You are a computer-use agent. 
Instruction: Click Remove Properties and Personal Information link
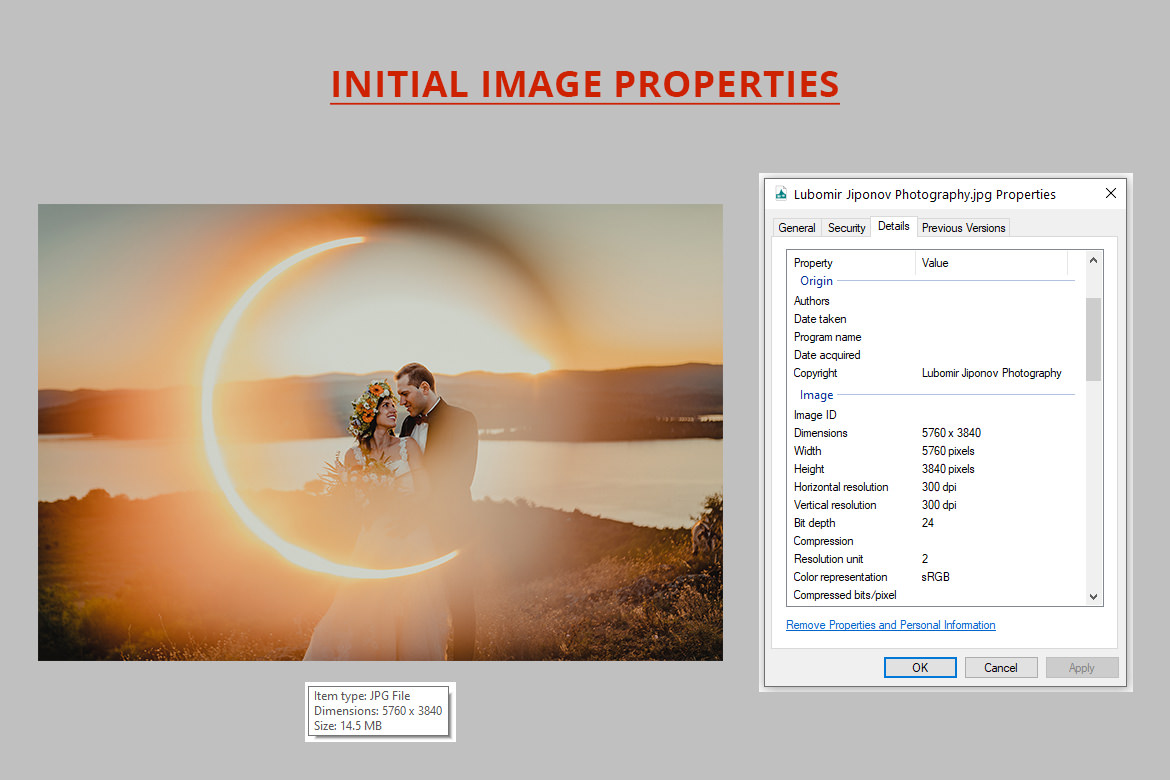[x=890, y=625]
